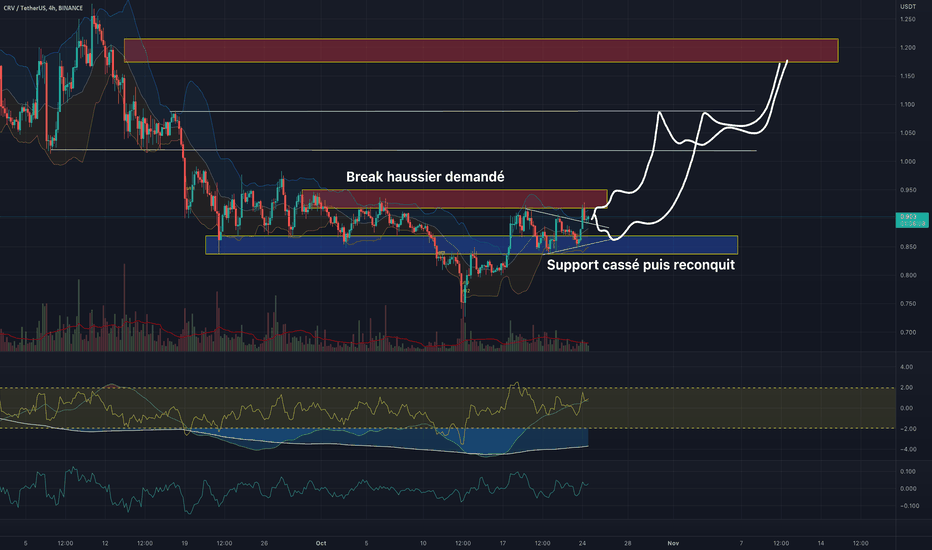
Task: Click the 4.00 oscillator scale value
Action: (906, 367)
